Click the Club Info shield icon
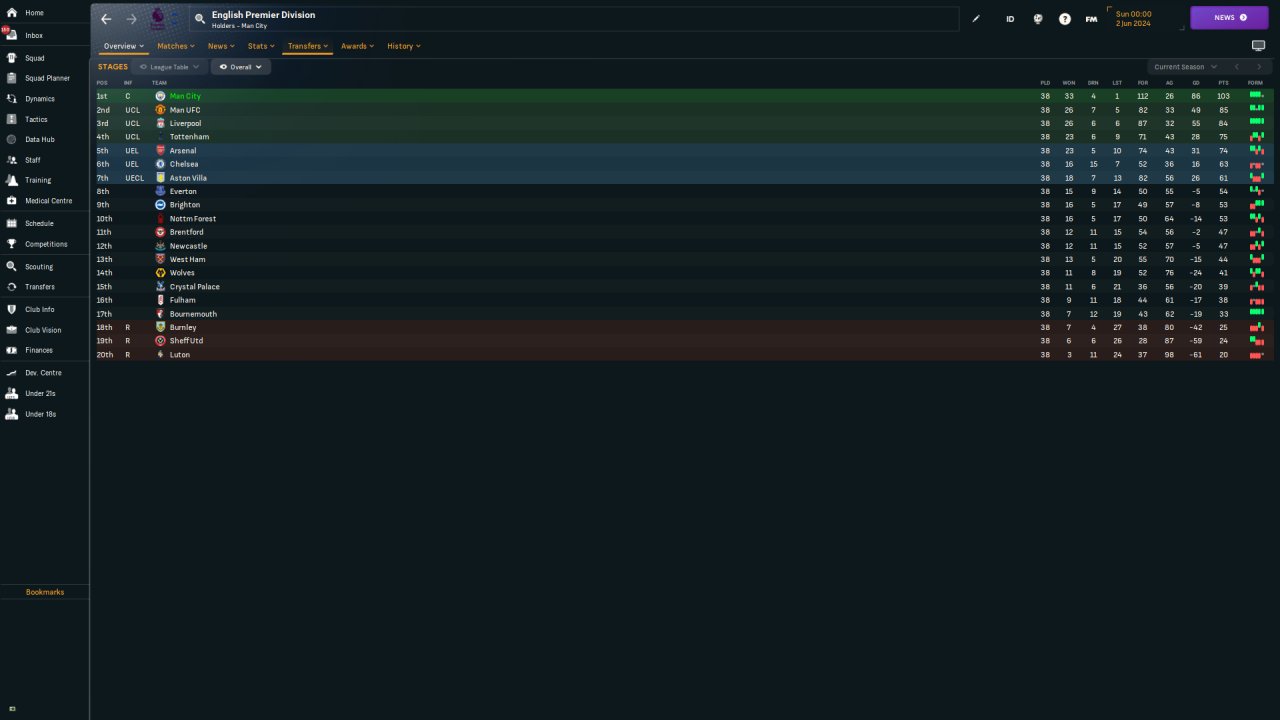1280x720 pixels. point(11,310)
